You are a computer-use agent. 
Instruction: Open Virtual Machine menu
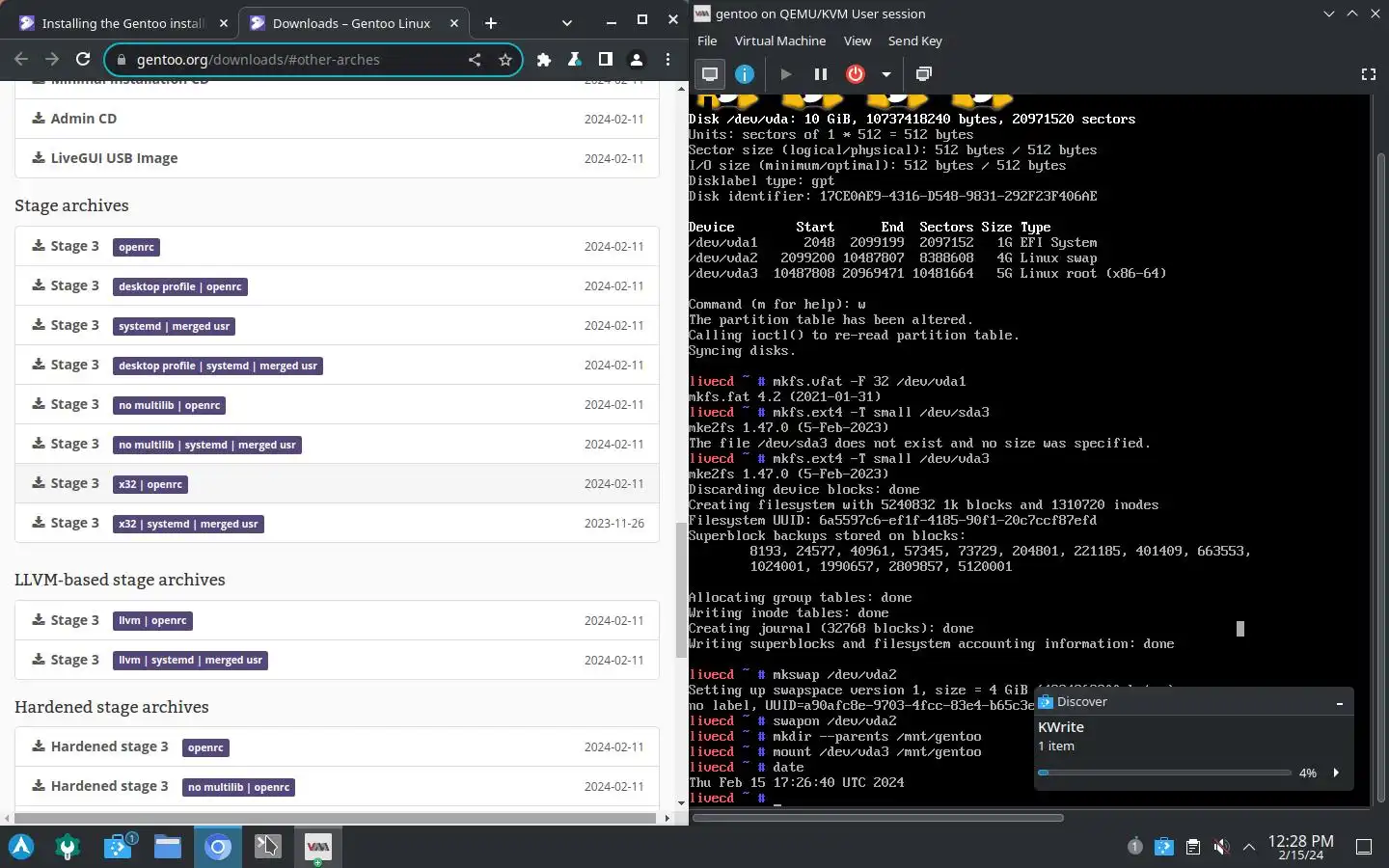click(x=780, y=41)
